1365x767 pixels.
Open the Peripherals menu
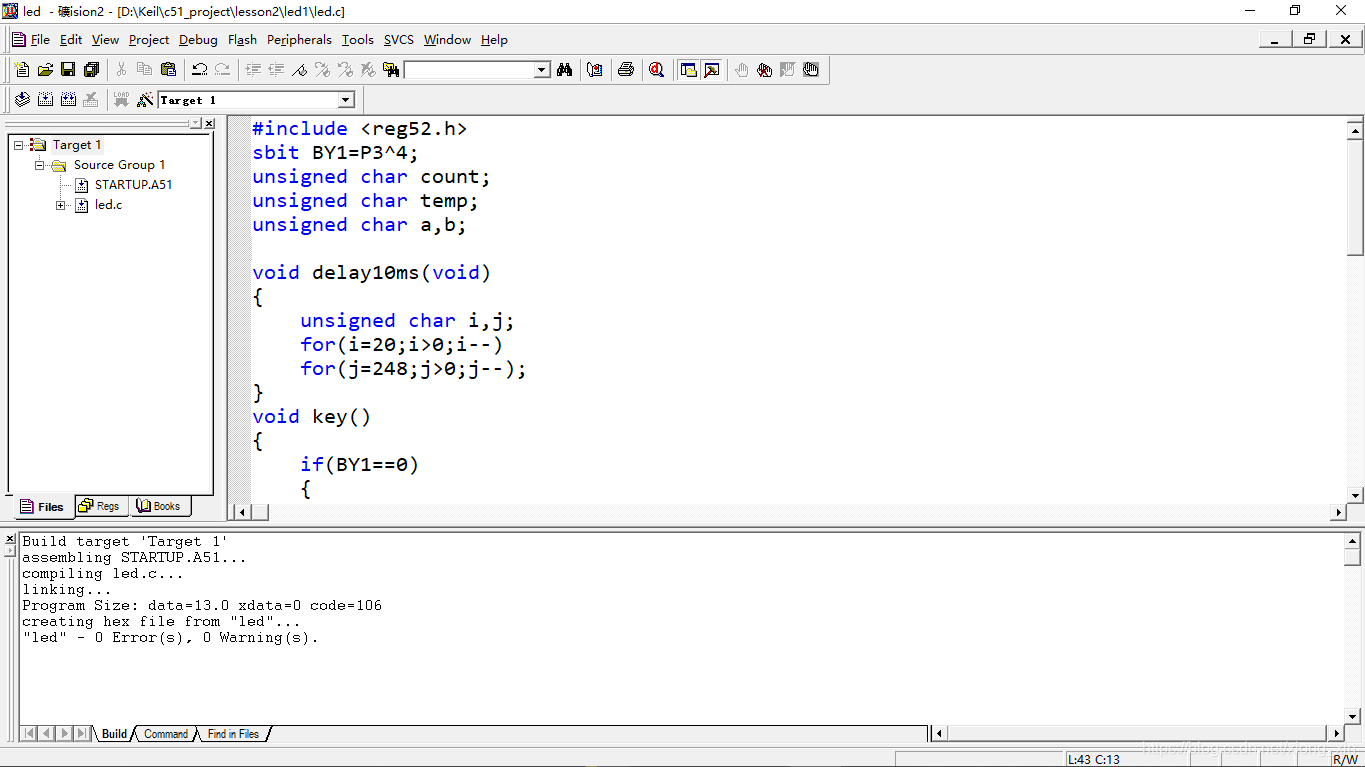(x=299, y=40)
